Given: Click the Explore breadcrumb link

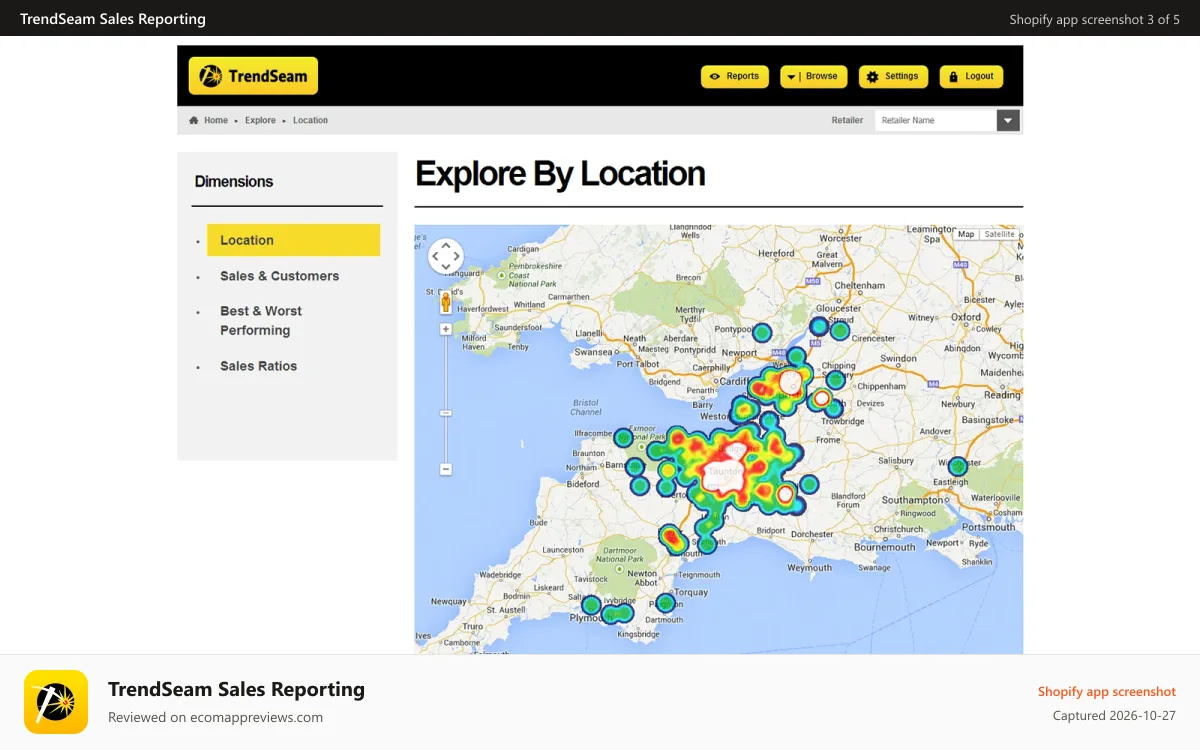Looking at the screenshot, I should [x=260, y=120].
